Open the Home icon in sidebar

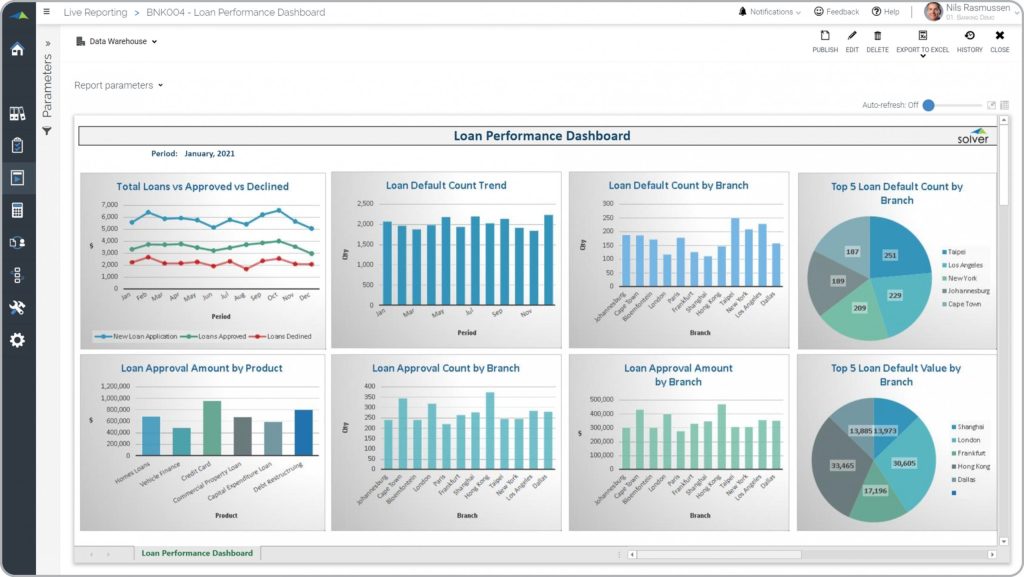[17, 49]
